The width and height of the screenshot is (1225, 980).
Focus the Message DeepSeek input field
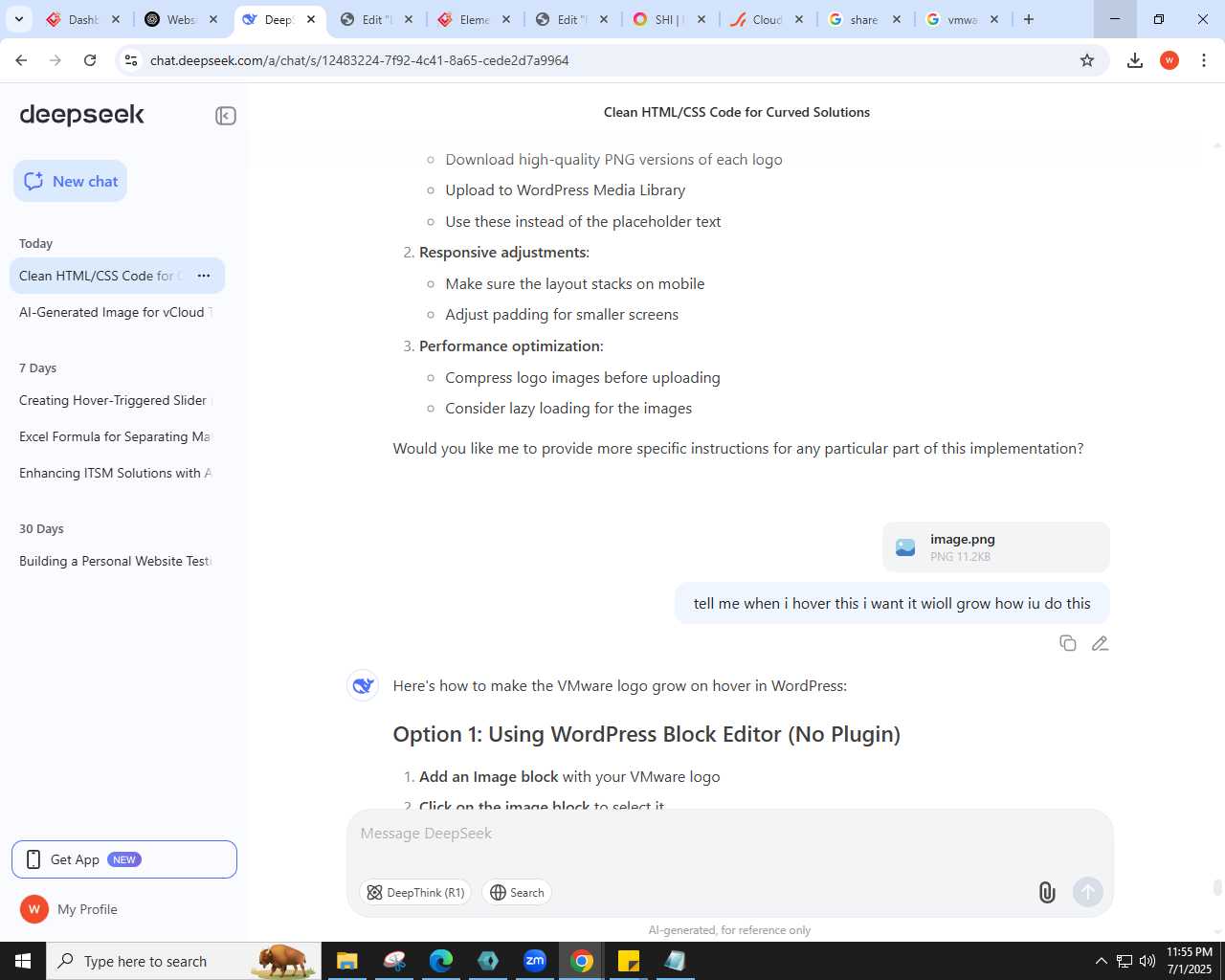point(729,834)
